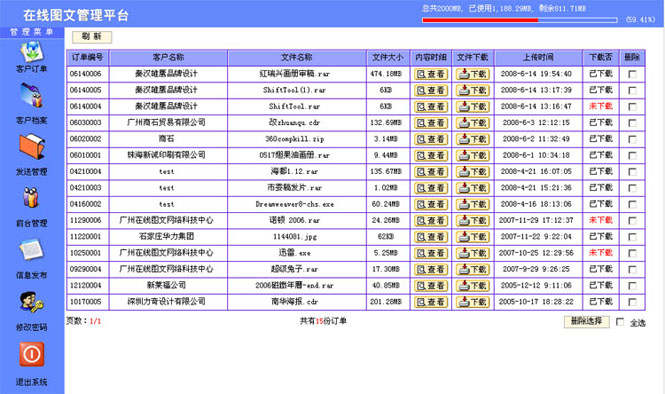The width and height of the screenshot is (665, 394).
Task: Tick delete checkbox for order 11290006
Action: (x=632, y=221)
